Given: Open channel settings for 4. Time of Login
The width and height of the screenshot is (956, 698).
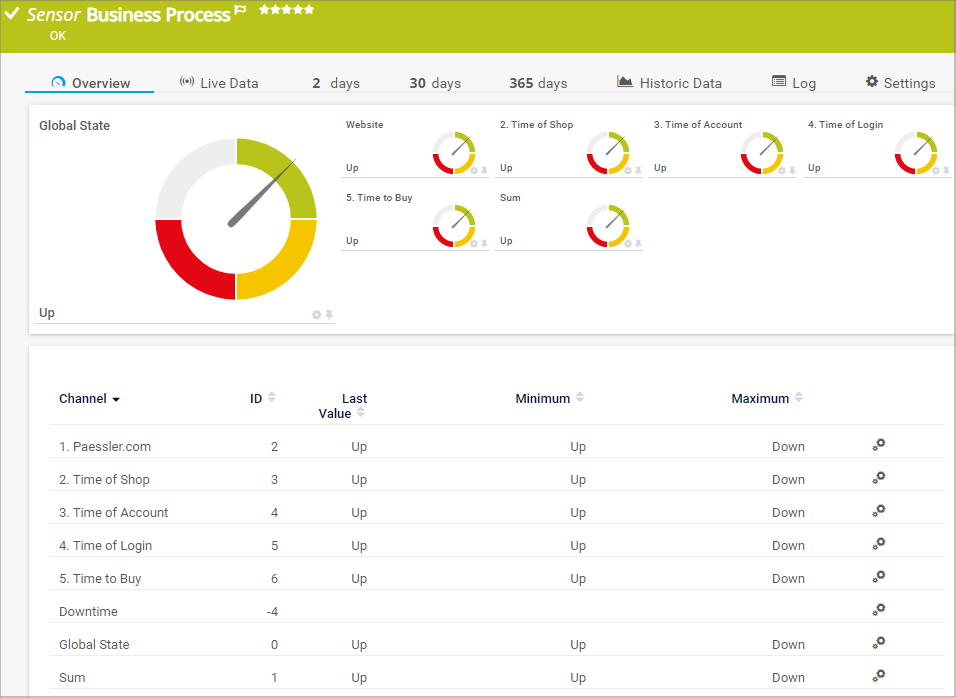Looking at the screenshot, I should [x=878, y=545].
